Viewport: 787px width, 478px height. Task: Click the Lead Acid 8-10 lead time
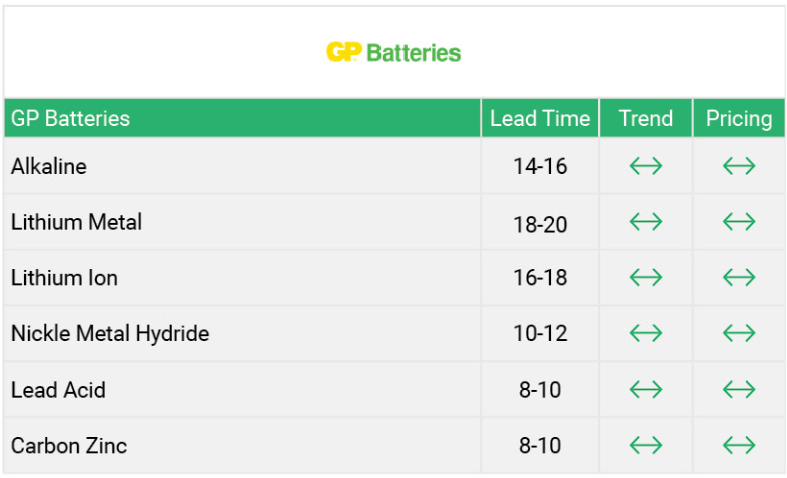[x=540, y=389]
